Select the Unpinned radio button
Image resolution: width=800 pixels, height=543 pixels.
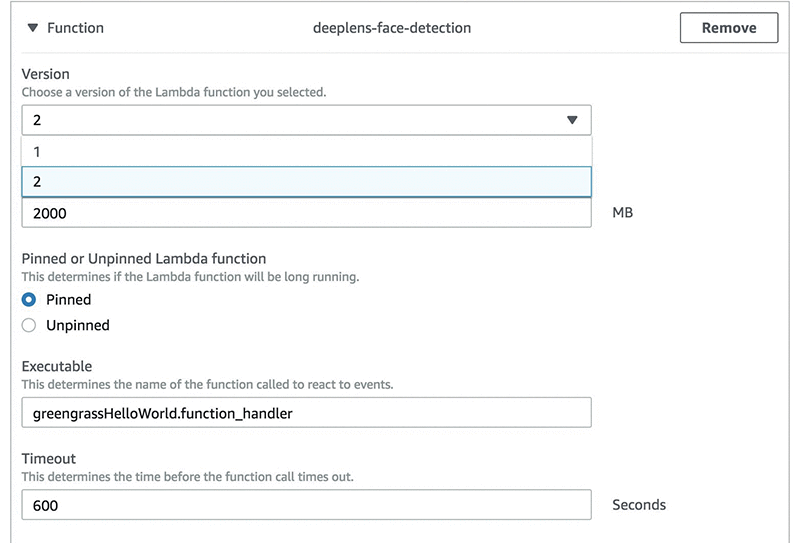(29, 325)
